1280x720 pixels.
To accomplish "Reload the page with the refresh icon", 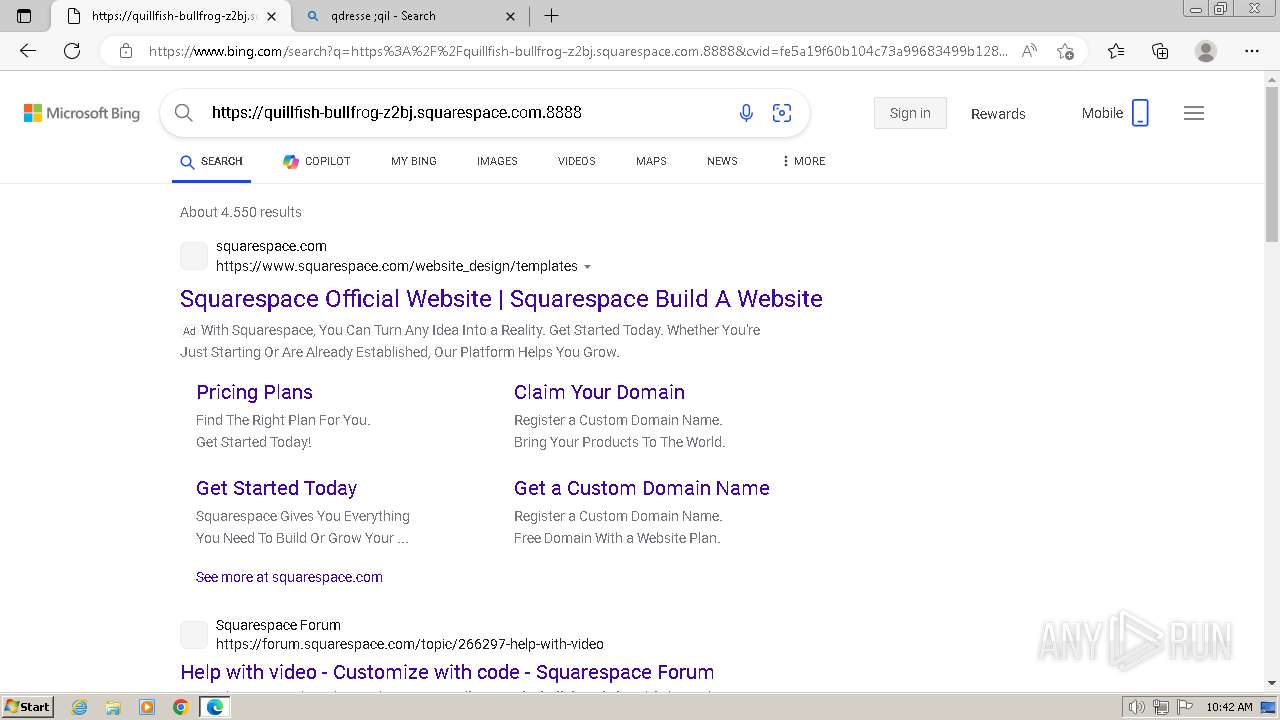I will click(x=72, y=51).
